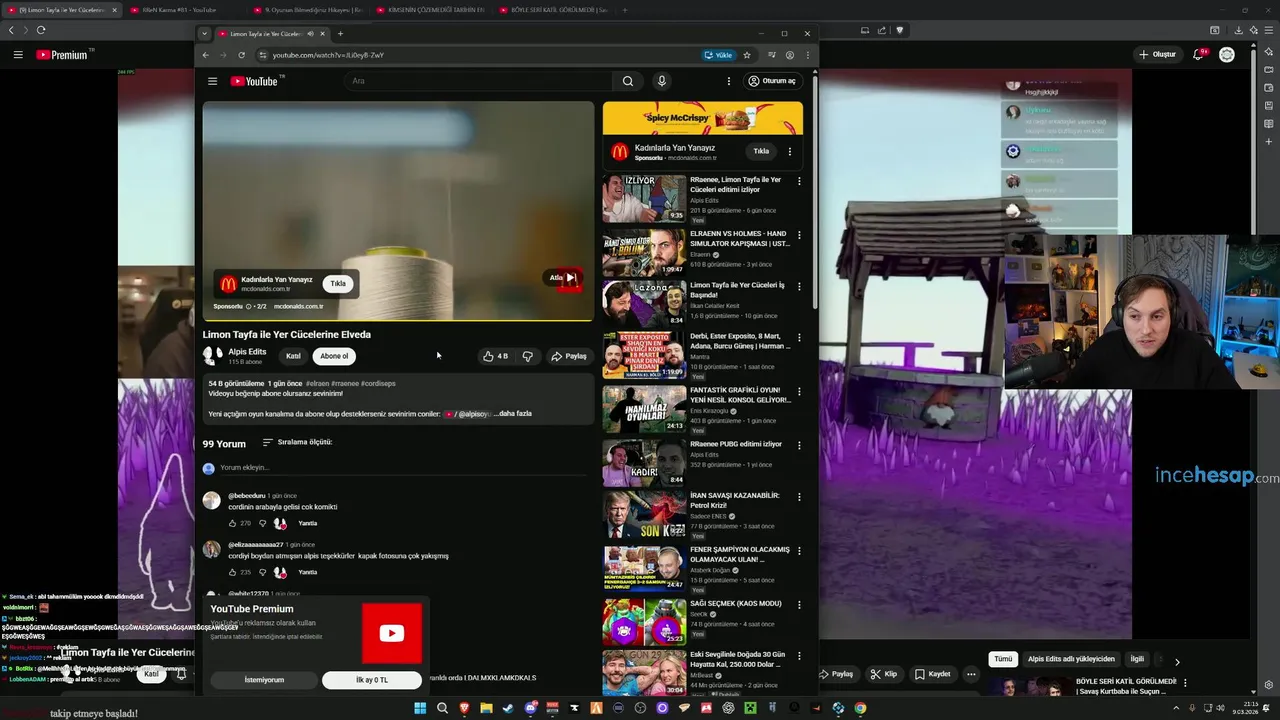Show next chips with the arrow after İlgili
Viewport: 1280px width, 720px height.
(x=1177, y=661)
